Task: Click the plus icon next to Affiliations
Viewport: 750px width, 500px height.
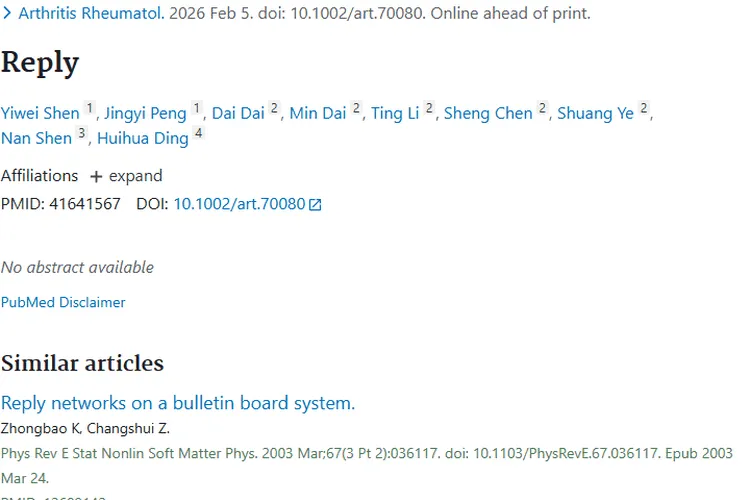Action: 96,177
